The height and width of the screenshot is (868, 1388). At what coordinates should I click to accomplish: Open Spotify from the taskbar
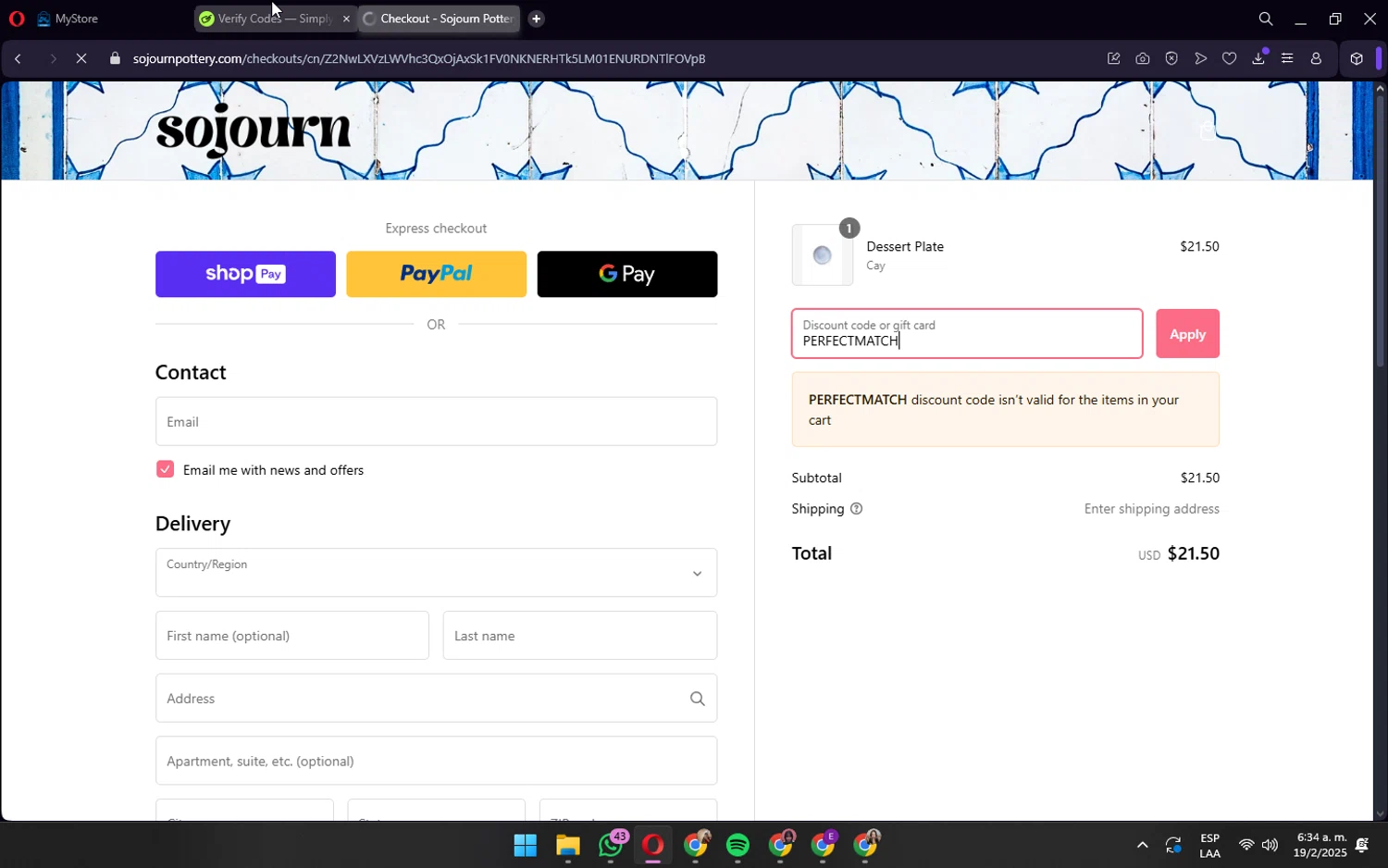pyautogui.click(x=737, y=846)
